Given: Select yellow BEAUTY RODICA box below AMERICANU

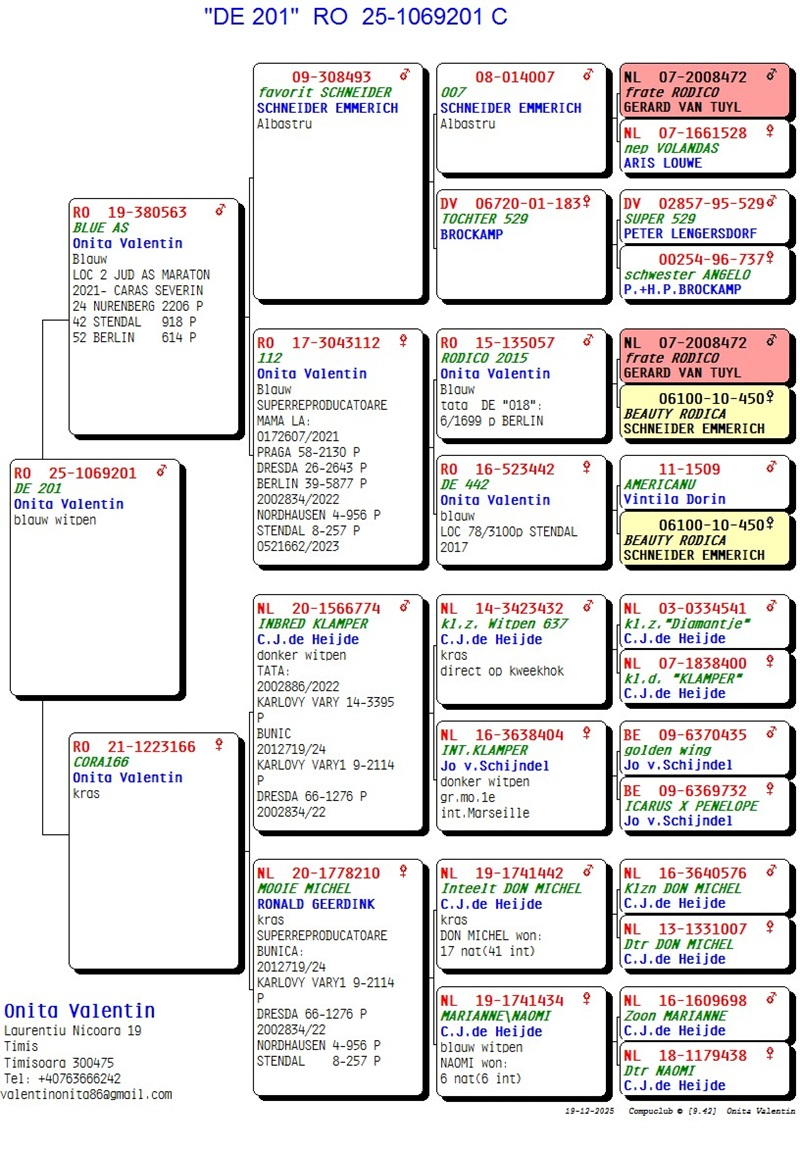Looking at the screenshot, I should (x=704, y=539).
